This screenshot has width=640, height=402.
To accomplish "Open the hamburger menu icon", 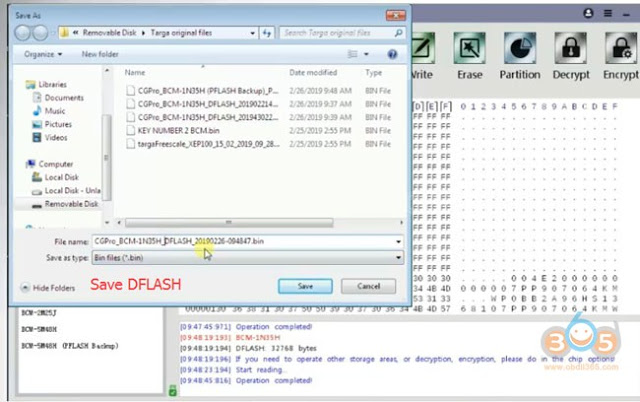I will [x=608, y=13].
